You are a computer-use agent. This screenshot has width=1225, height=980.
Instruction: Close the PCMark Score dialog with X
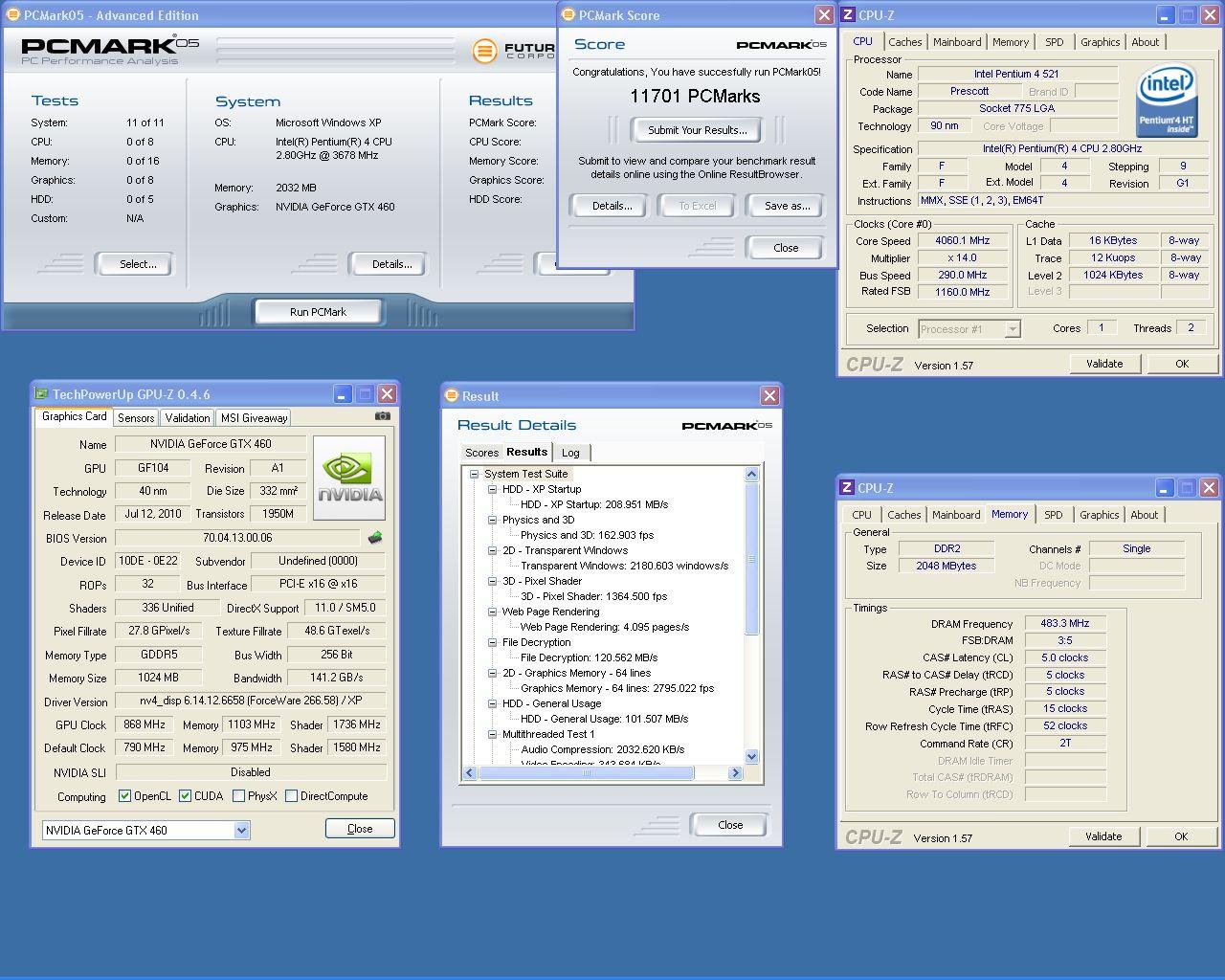point(824,15)
